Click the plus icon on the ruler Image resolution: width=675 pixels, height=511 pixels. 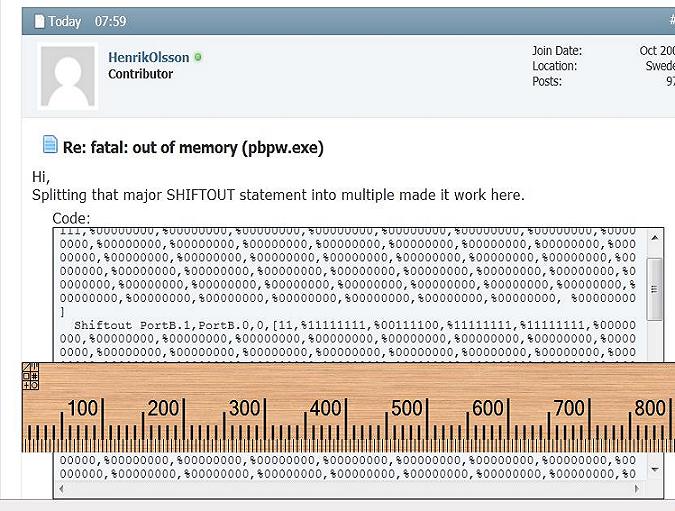[x=26, y=385]
